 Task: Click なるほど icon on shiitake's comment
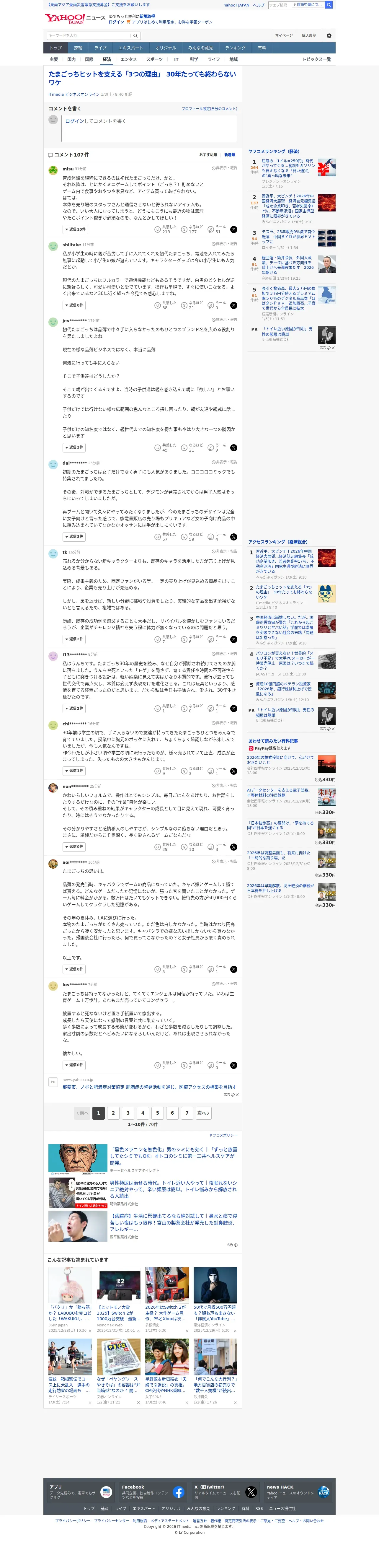point(184,305)
